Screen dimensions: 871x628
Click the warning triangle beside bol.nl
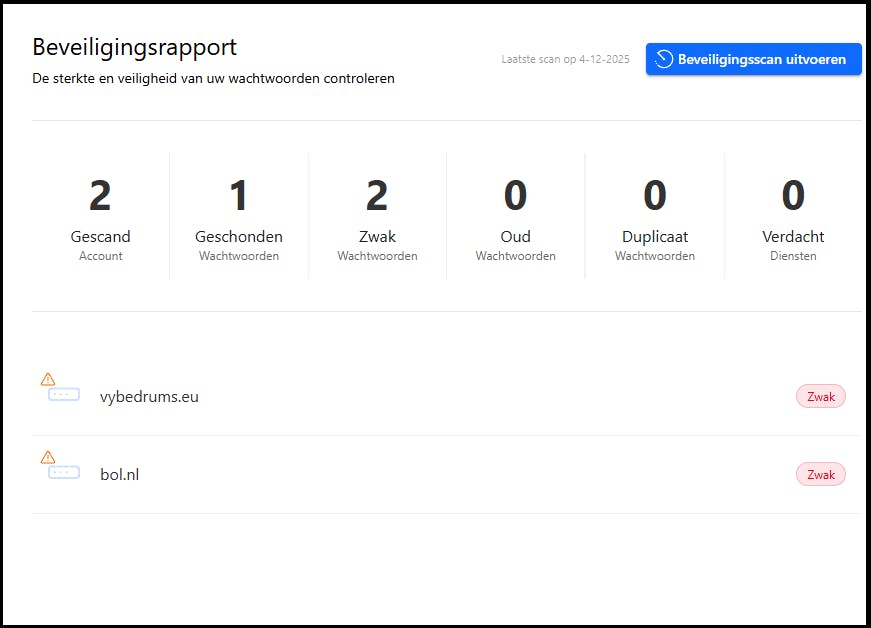click(48, 457)
